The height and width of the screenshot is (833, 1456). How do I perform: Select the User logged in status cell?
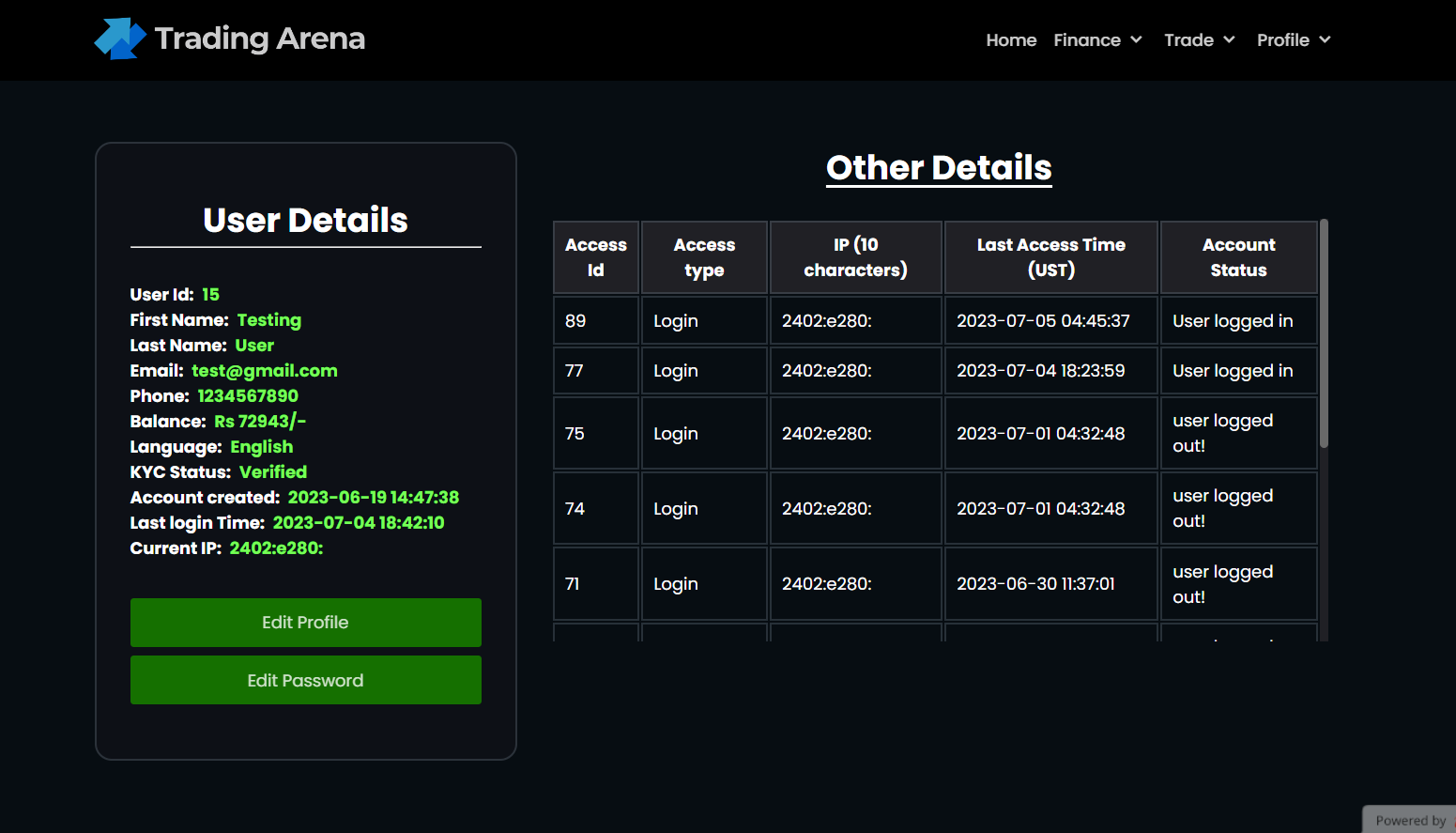coord(1233,320)
